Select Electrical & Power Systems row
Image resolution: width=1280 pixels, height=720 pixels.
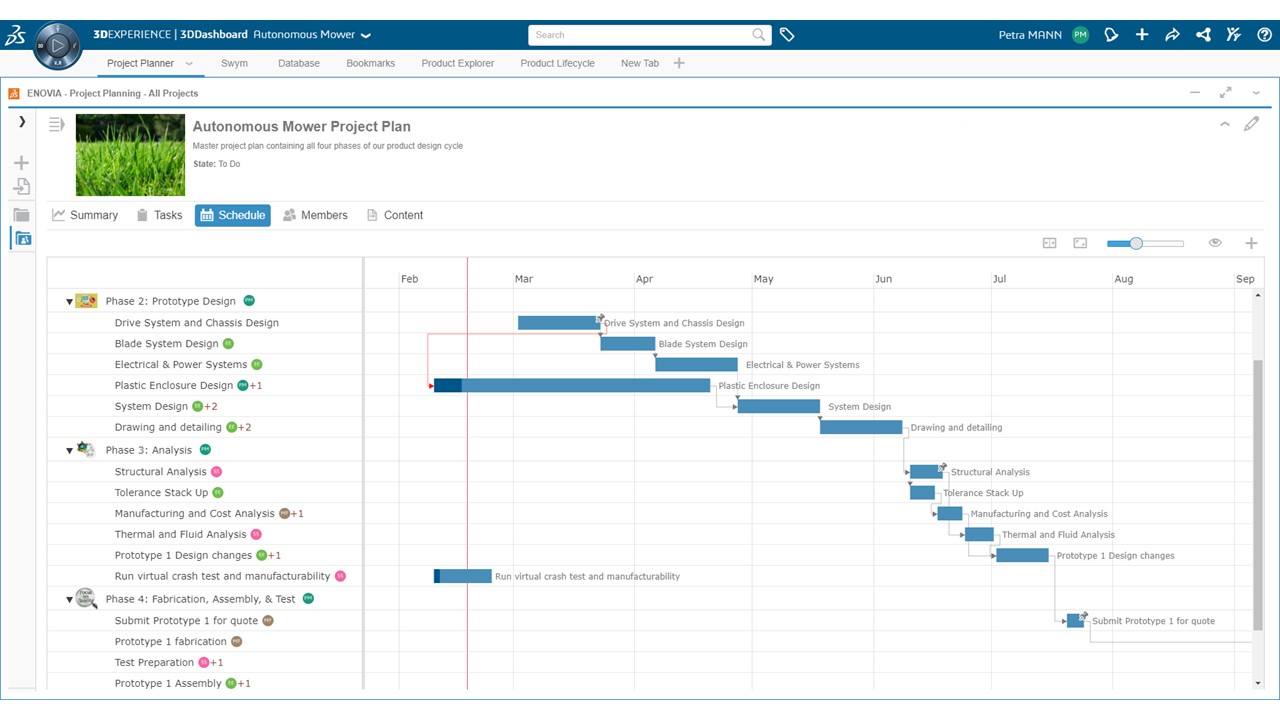(x=205, y=365)
